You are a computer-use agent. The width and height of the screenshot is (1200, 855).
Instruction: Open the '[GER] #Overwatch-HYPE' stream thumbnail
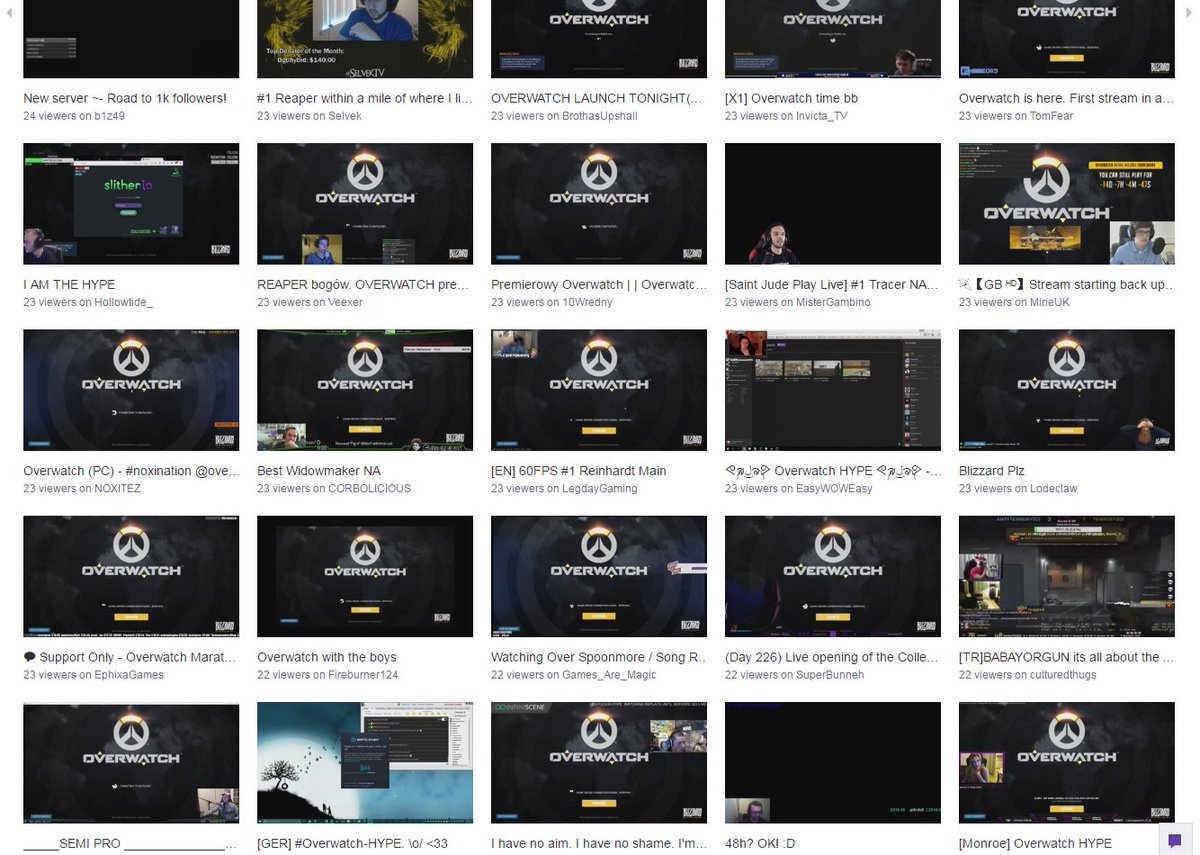click(x=365, y=763)
